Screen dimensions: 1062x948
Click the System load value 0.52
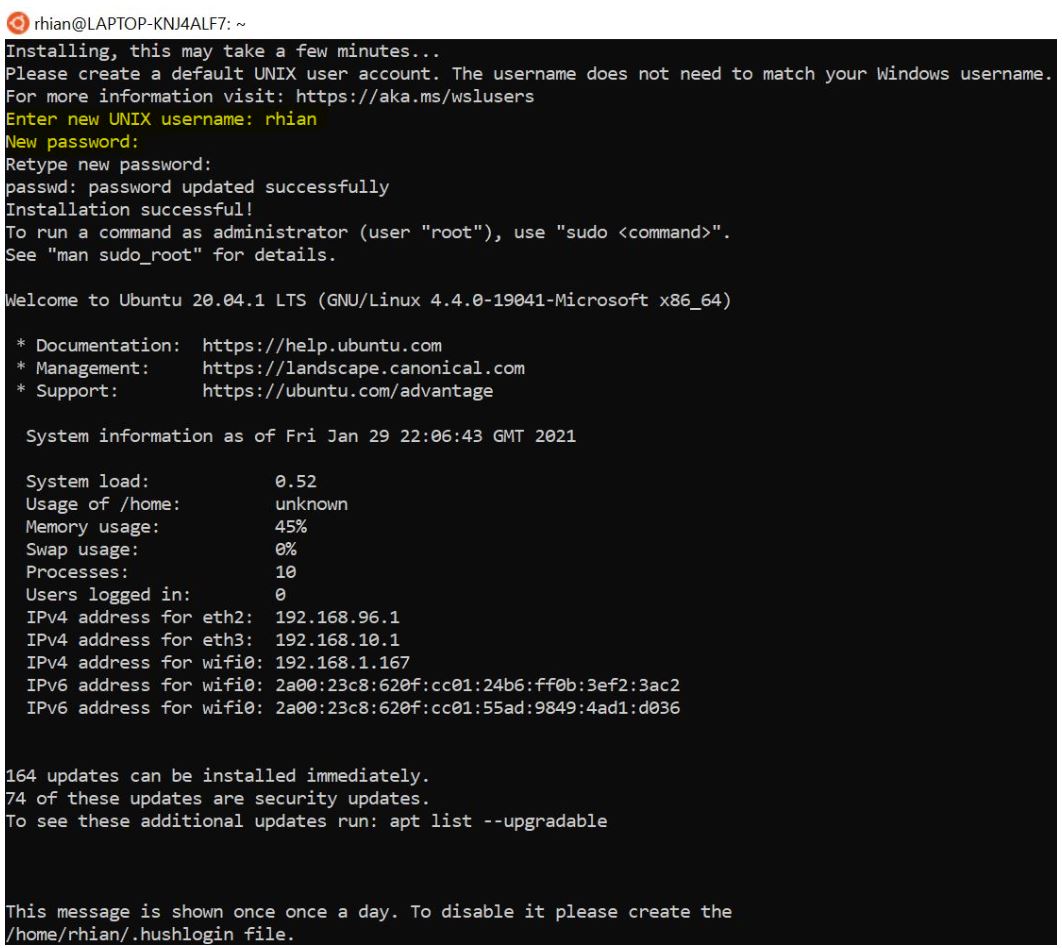click(295, 481)
